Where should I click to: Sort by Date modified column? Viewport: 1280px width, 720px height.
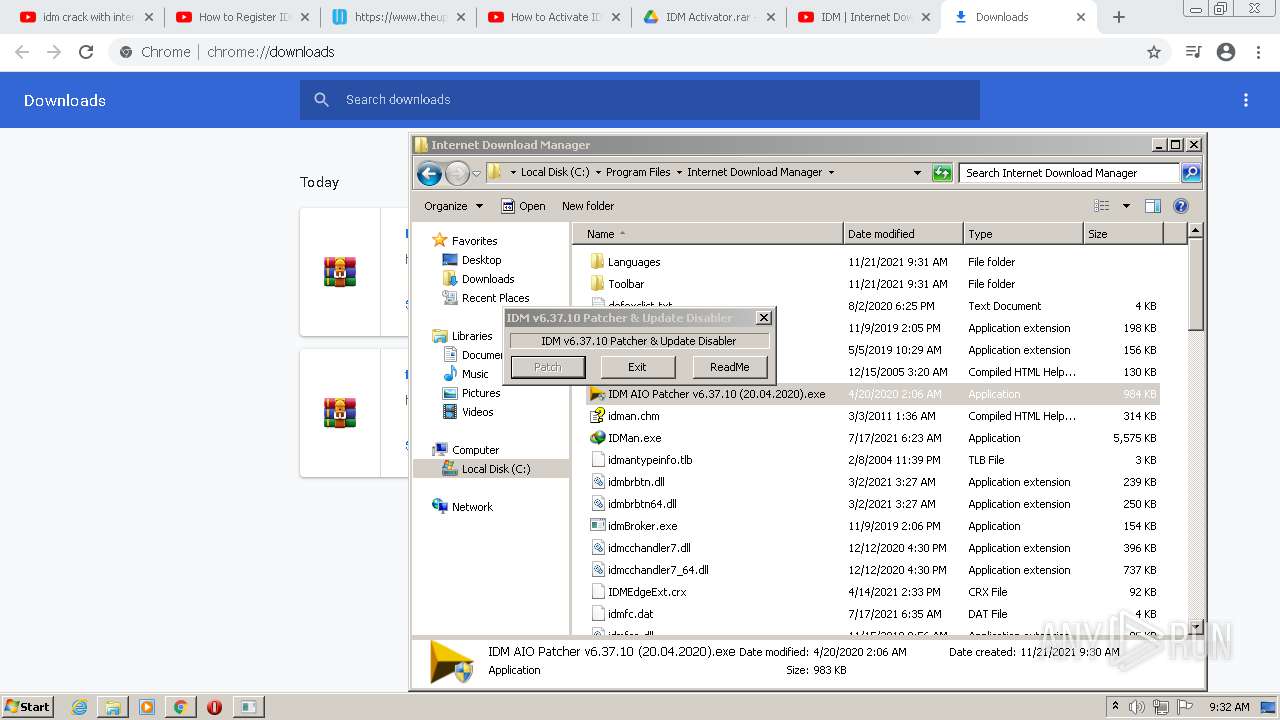(x=903, y=234)
